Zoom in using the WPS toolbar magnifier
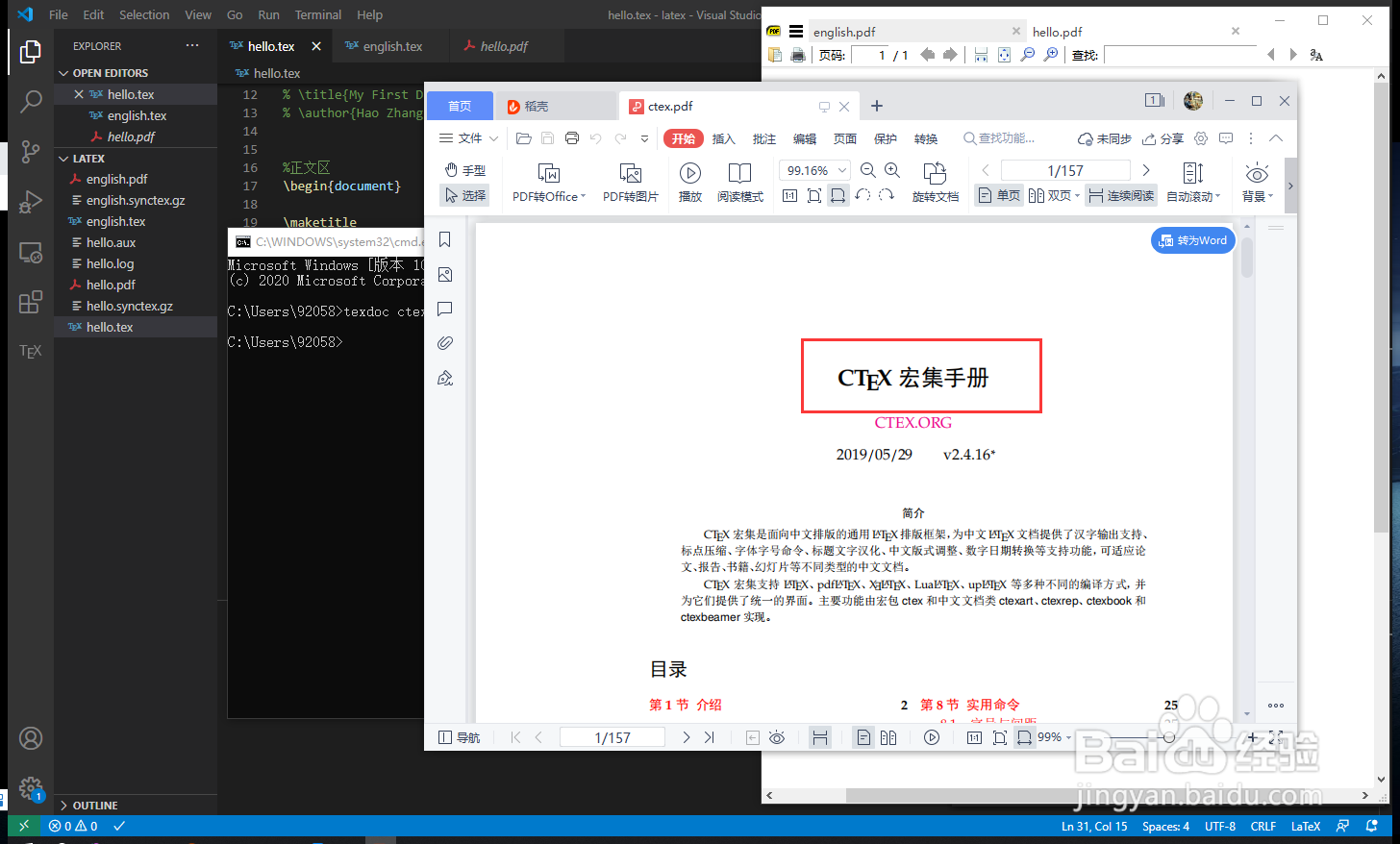This screenshot has height=844, width=1400. tap(892, 170)
